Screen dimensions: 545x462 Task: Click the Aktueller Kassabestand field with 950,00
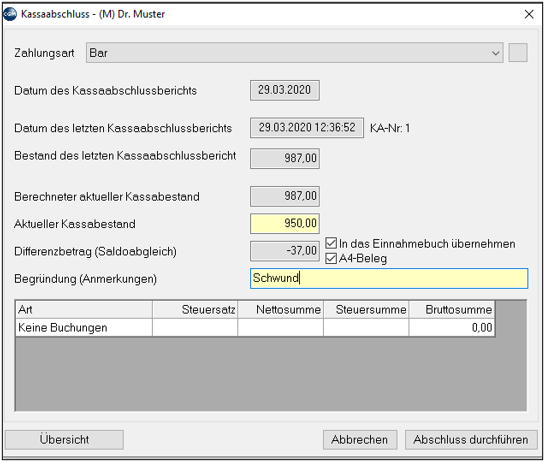285,224
